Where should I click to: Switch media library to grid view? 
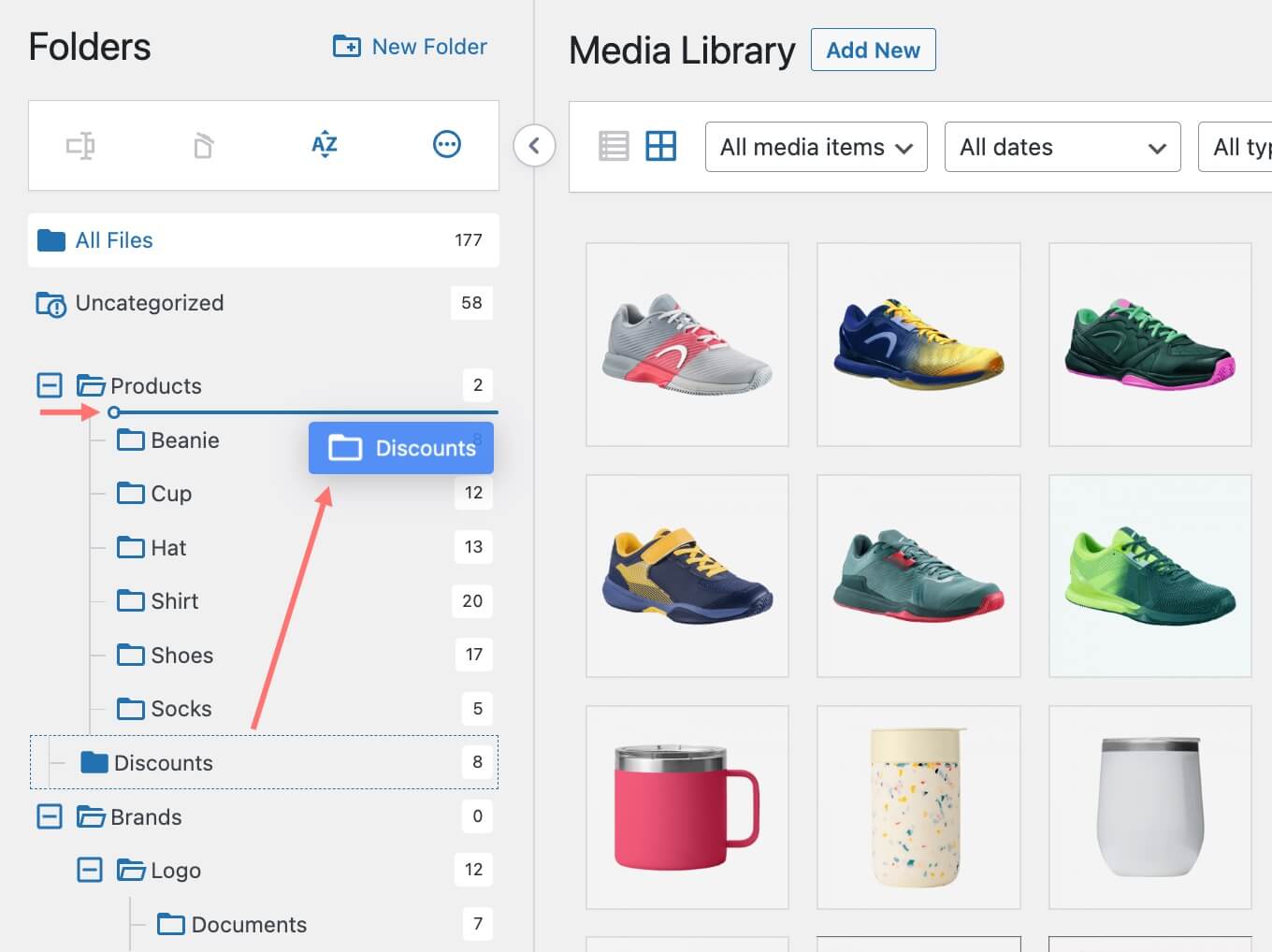tap(661, 146)
